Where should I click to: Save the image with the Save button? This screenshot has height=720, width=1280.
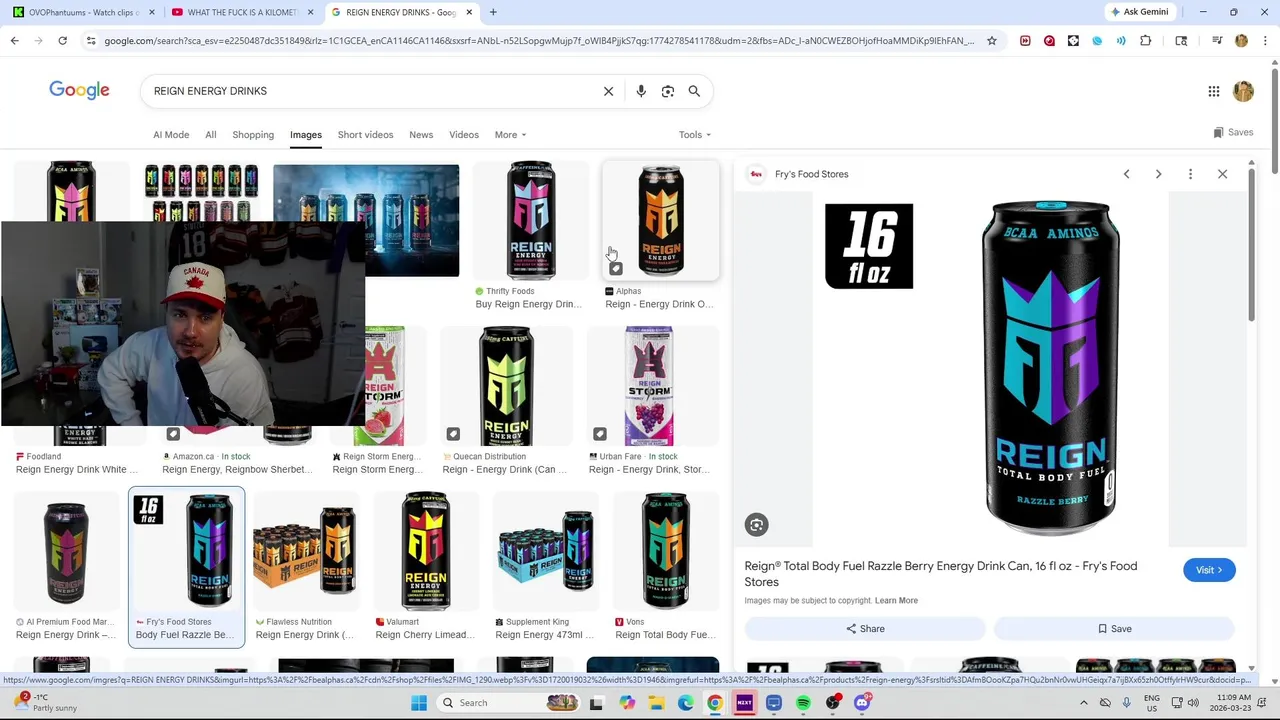pyautogui.click(x=1114, y=629)
